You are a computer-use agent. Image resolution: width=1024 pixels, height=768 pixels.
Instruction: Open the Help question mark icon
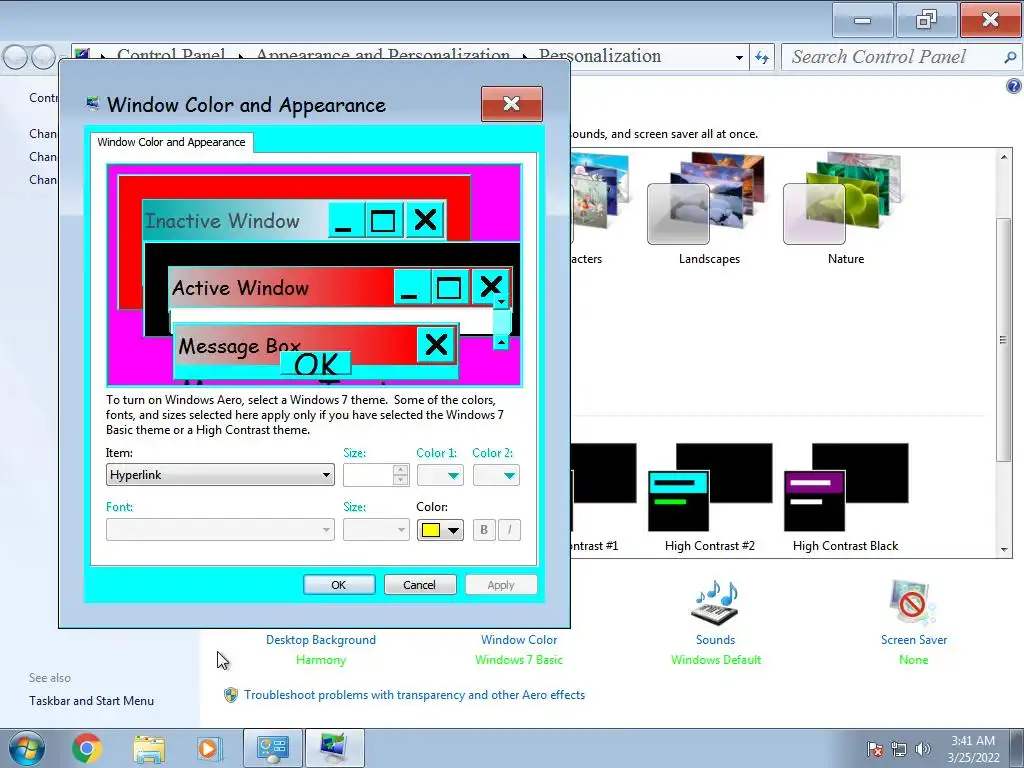[x=1014, y=86]
